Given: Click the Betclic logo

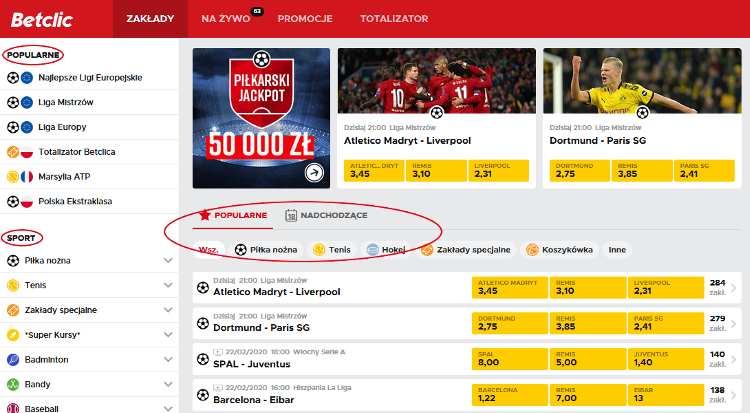Looking at the screenshot, I should coord(42,20).
